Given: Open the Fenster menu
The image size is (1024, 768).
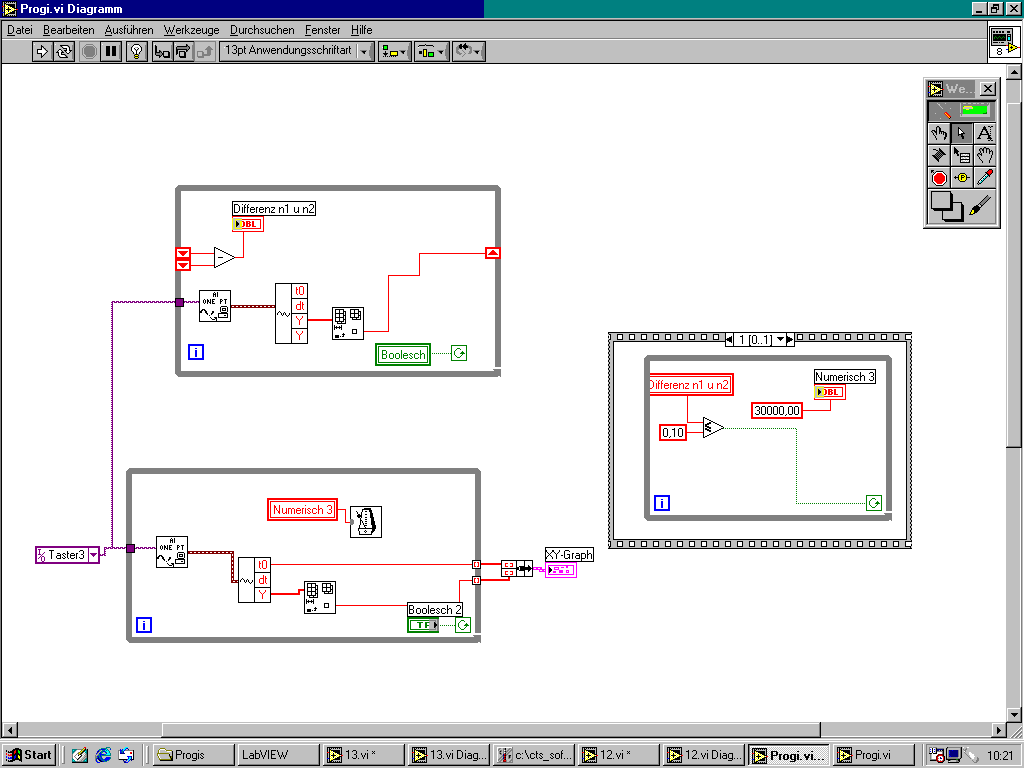Looking at the screenshot, I should 323,30.
